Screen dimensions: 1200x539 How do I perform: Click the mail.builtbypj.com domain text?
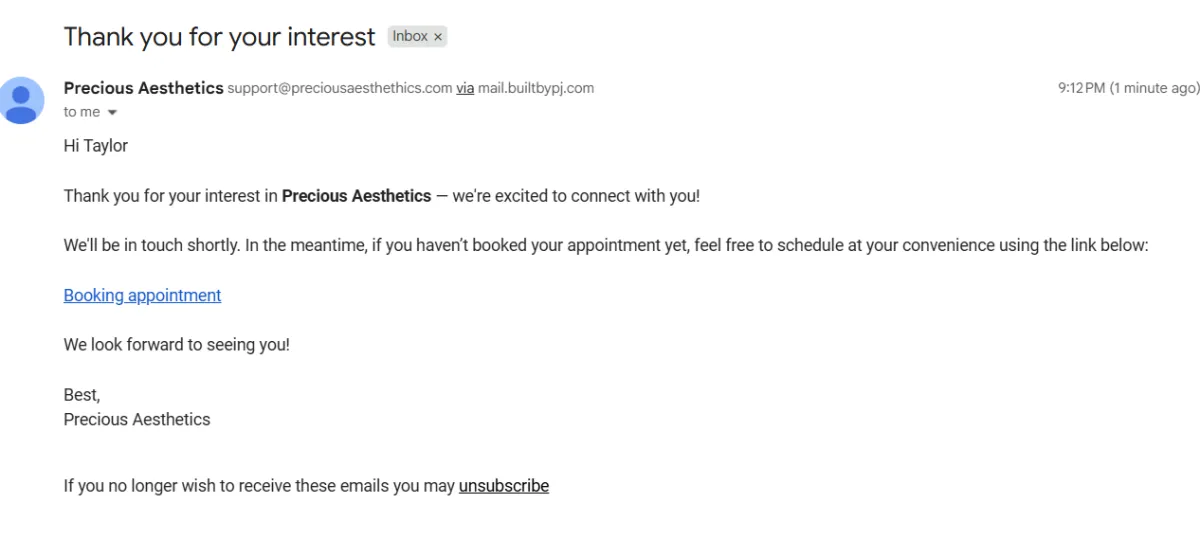pyautogui.click(x=536, y=88)
